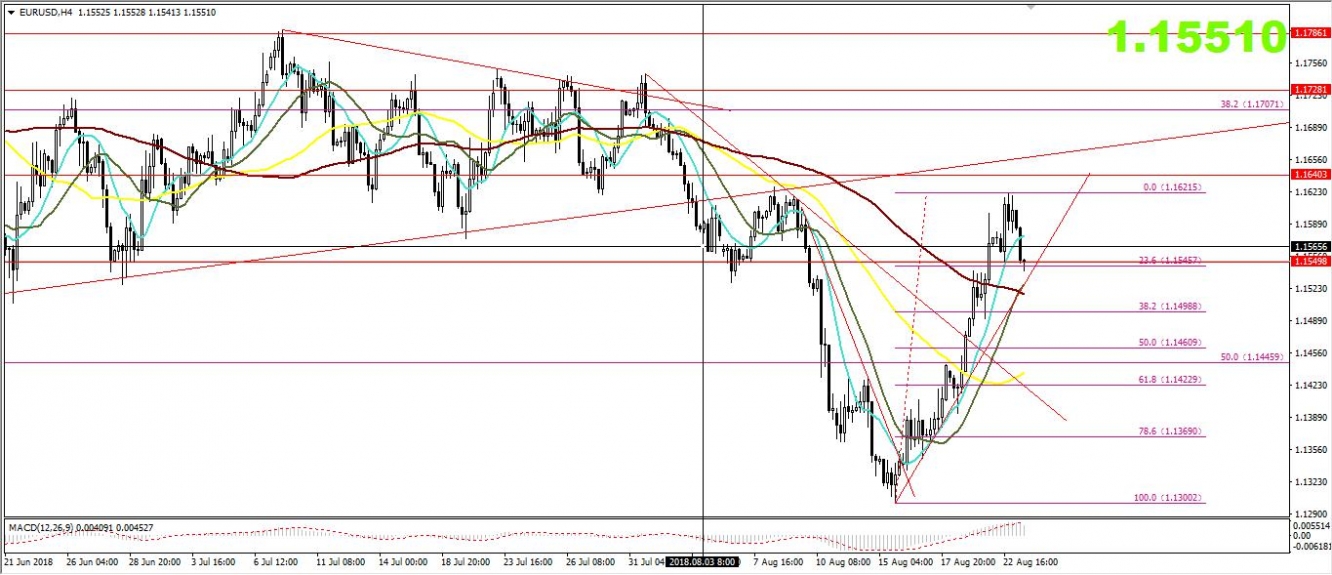Click the Fibonacci 38.2 (1.14988) label
Screen dimensions: 1332x575
[x=1172, y=306]
